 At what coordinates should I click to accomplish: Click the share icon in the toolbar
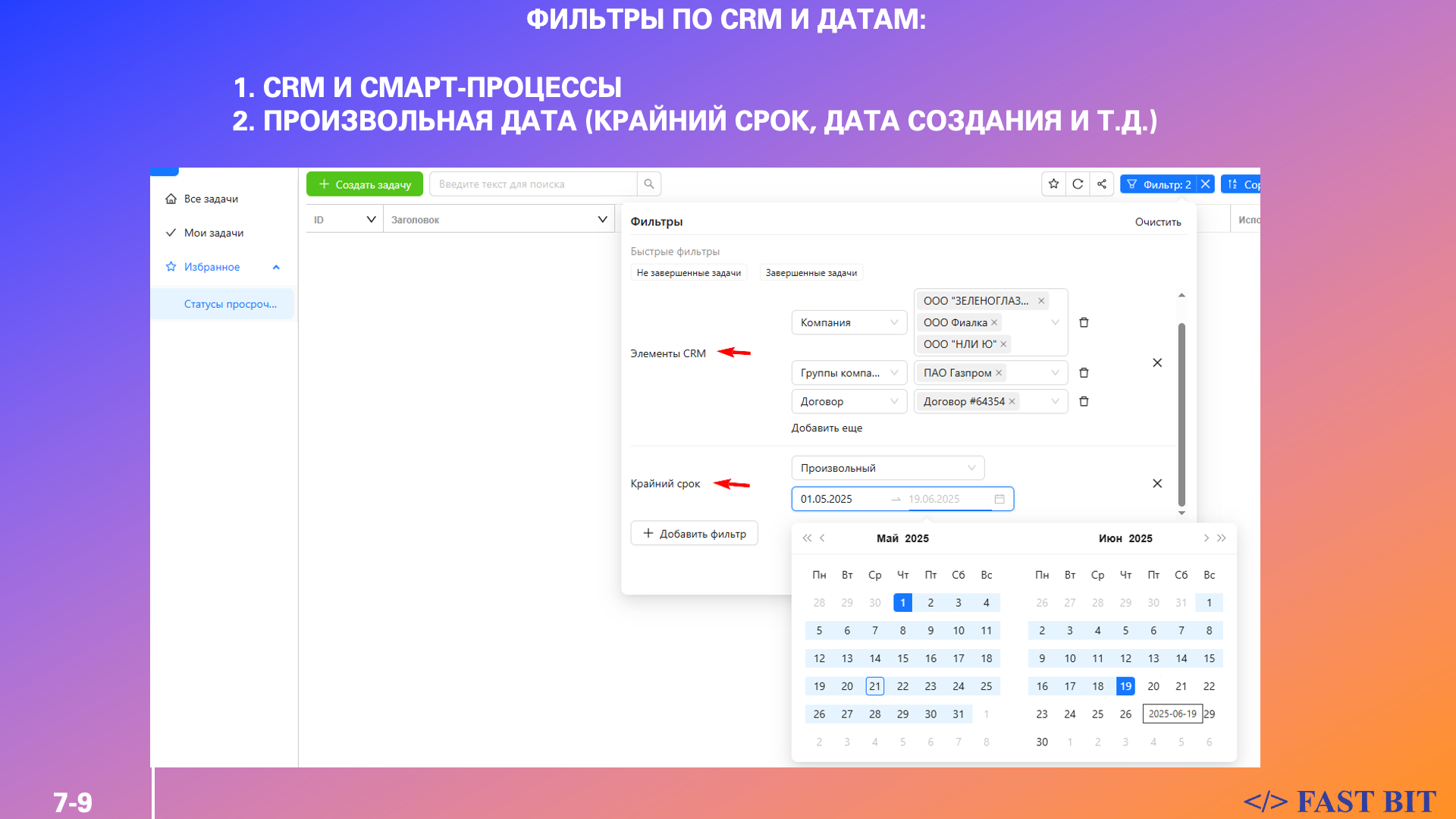[1102, 184]
